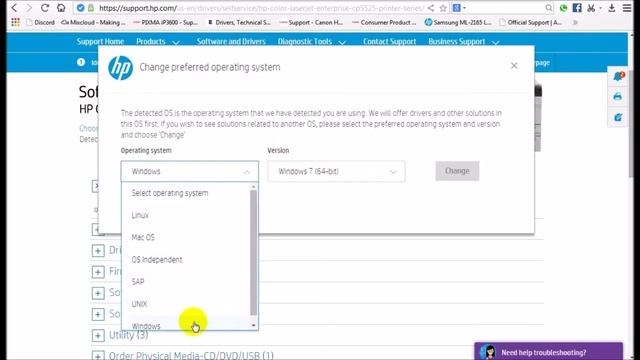This screenshot has height=360, width=640.
Task: Click the scissors extension icon
Action: tap(591, 8)
